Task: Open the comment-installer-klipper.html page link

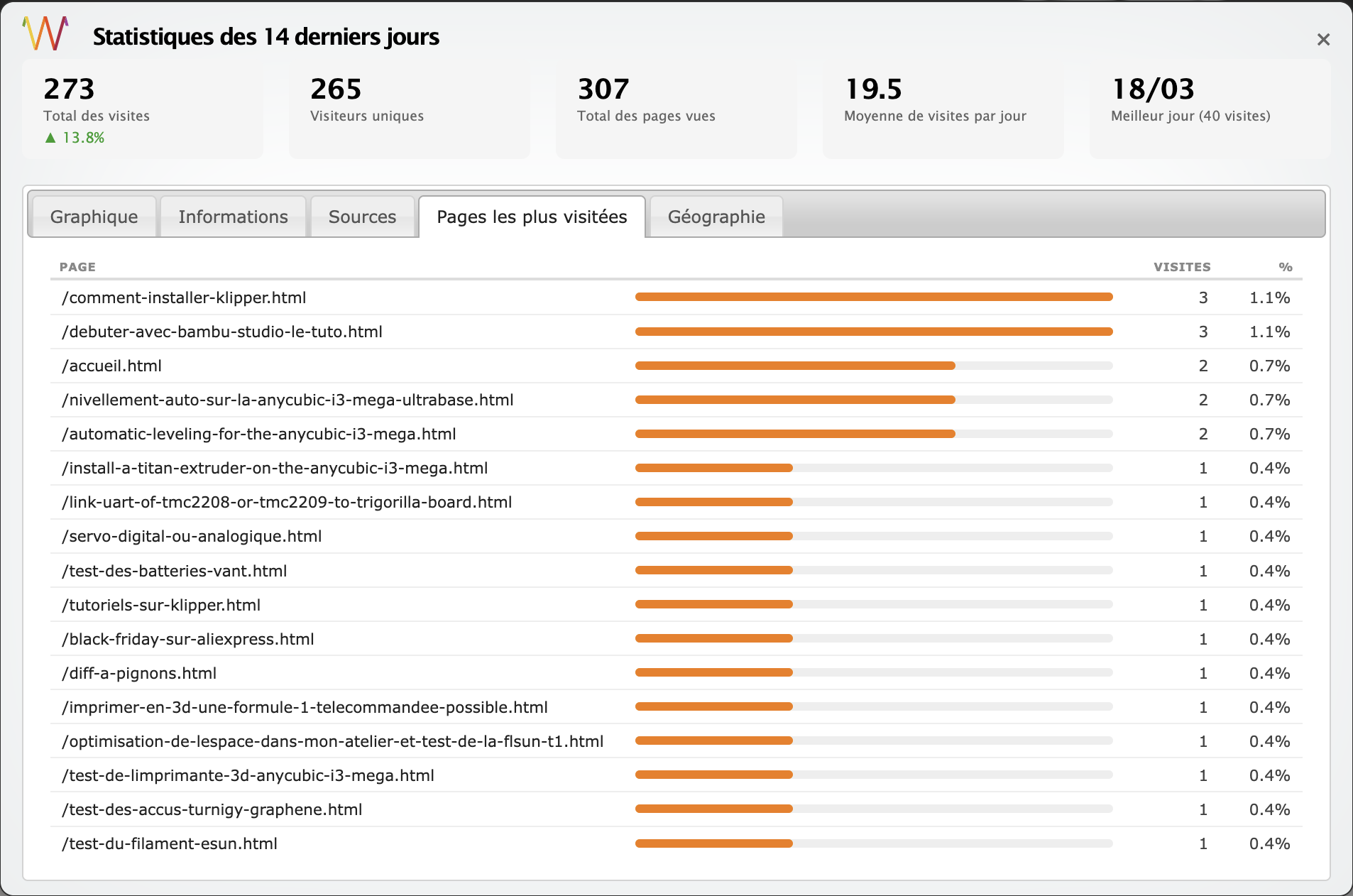Action: coord(184,297)
